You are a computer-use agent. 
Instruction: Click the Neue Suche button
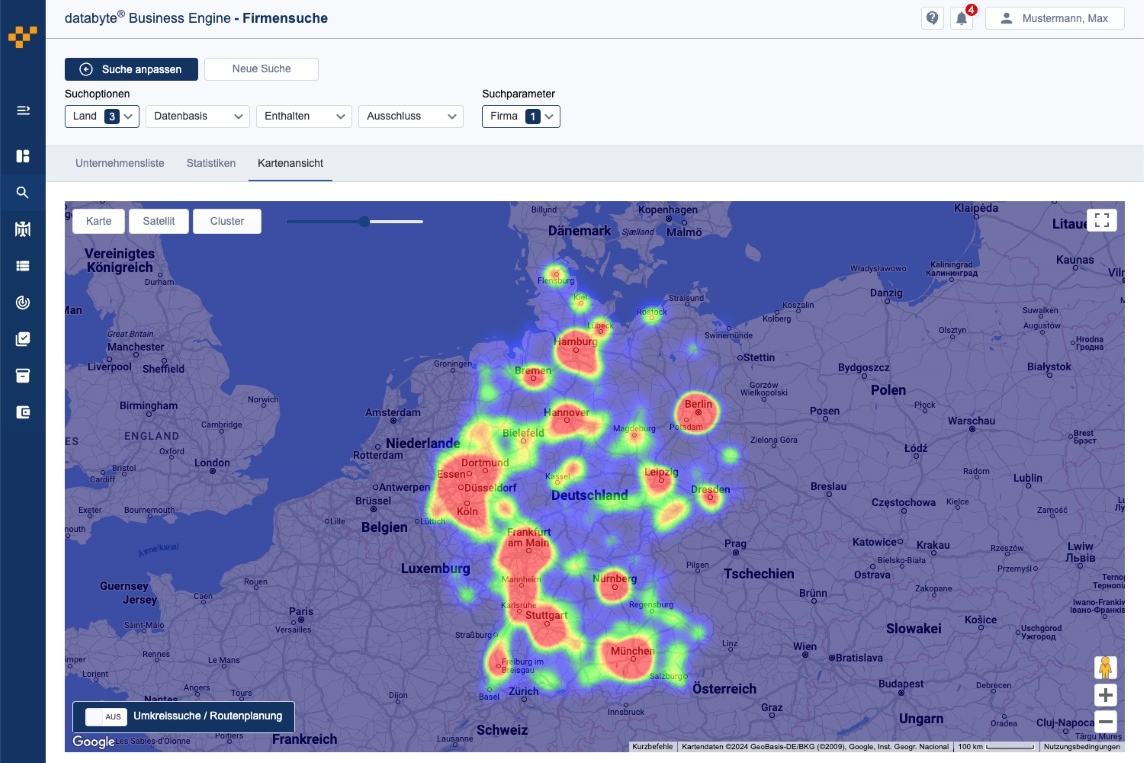(261, 69)
